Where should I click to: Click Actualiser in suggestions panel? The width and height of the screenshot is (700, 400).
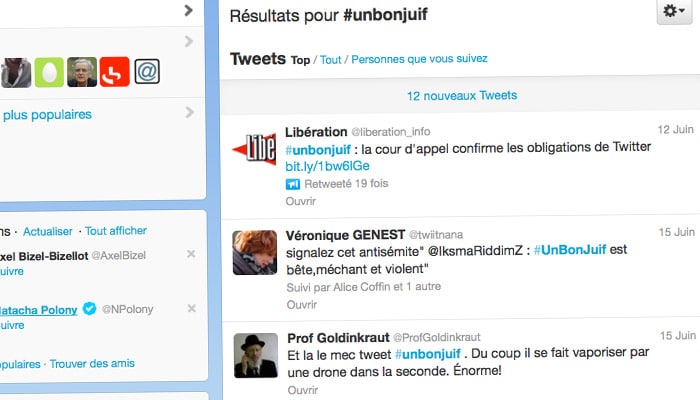click(48, 231)
